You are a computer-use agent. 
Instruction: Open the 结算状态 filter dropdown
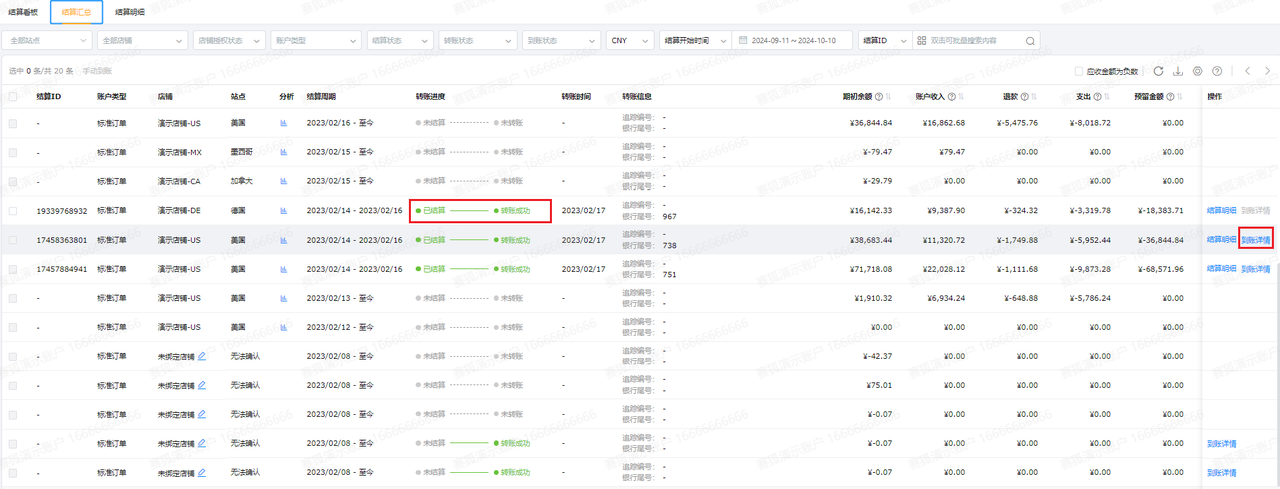click(399, 41)
